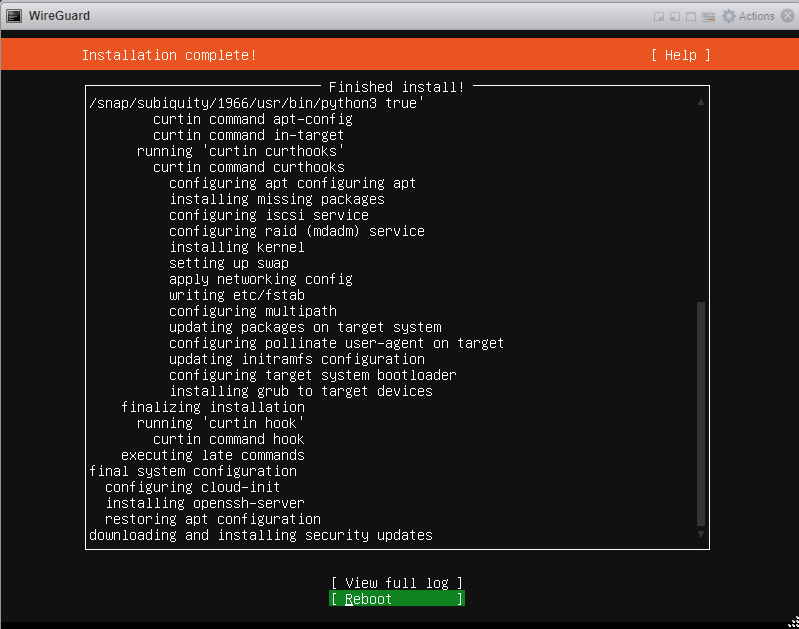The image size is (799, 629).
Task: Click the log scrollbar down arrow
Action: (x=701, y=535)
